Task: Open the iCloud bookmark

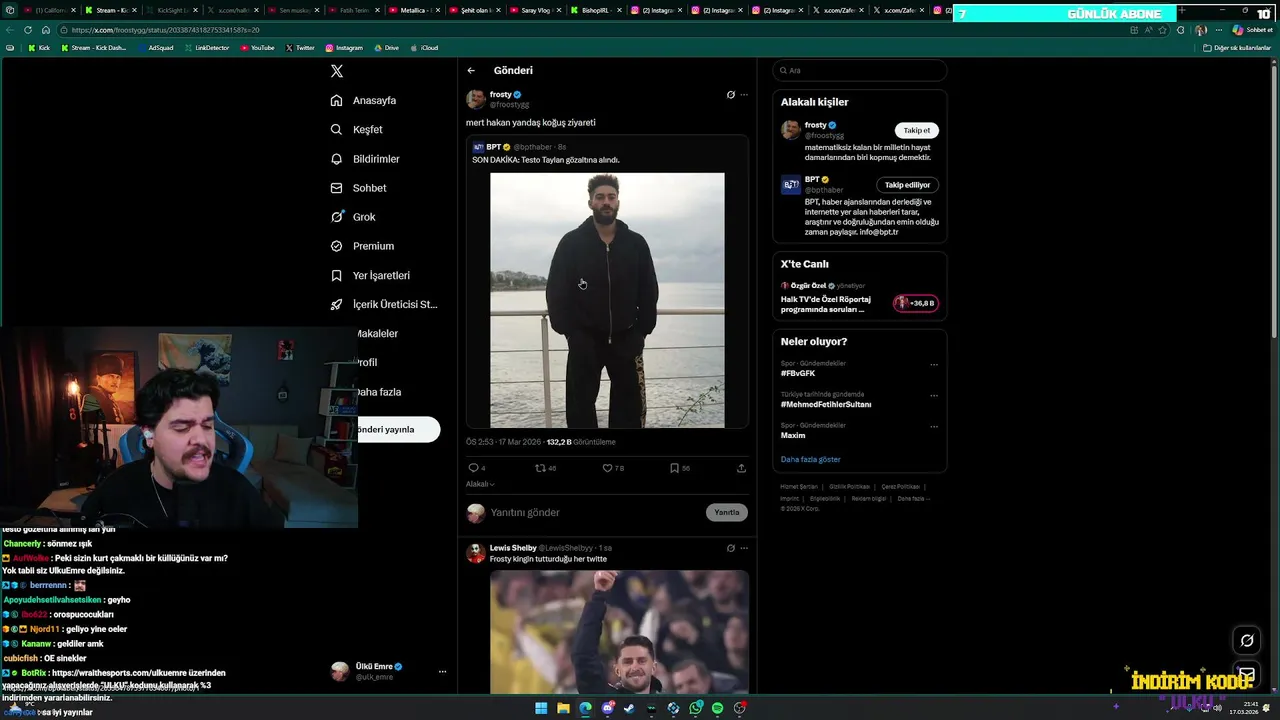Action: coord(424,48)
